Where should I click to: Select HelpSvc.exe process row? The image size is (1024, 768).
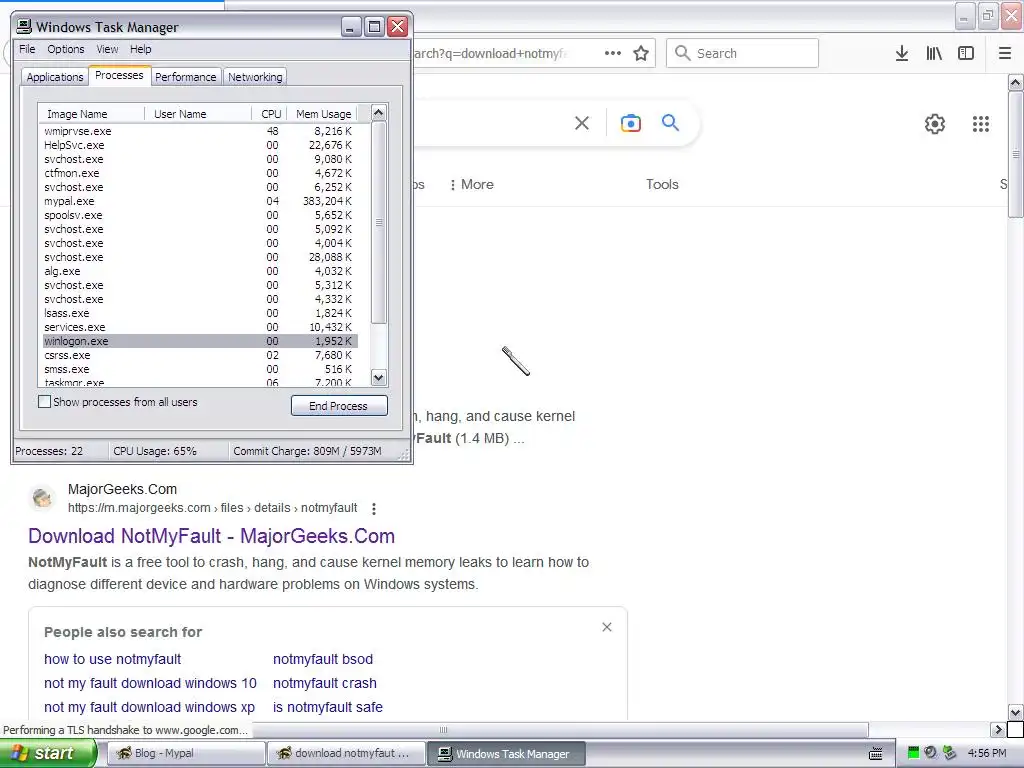pos(199,145)
